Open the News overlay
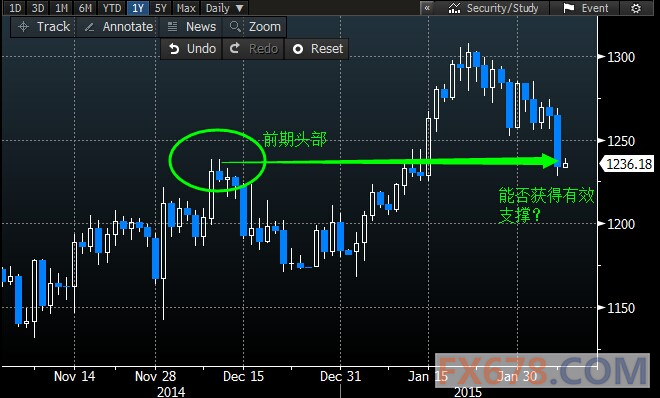Screen dimensions: 660x398 pos(192,27)
